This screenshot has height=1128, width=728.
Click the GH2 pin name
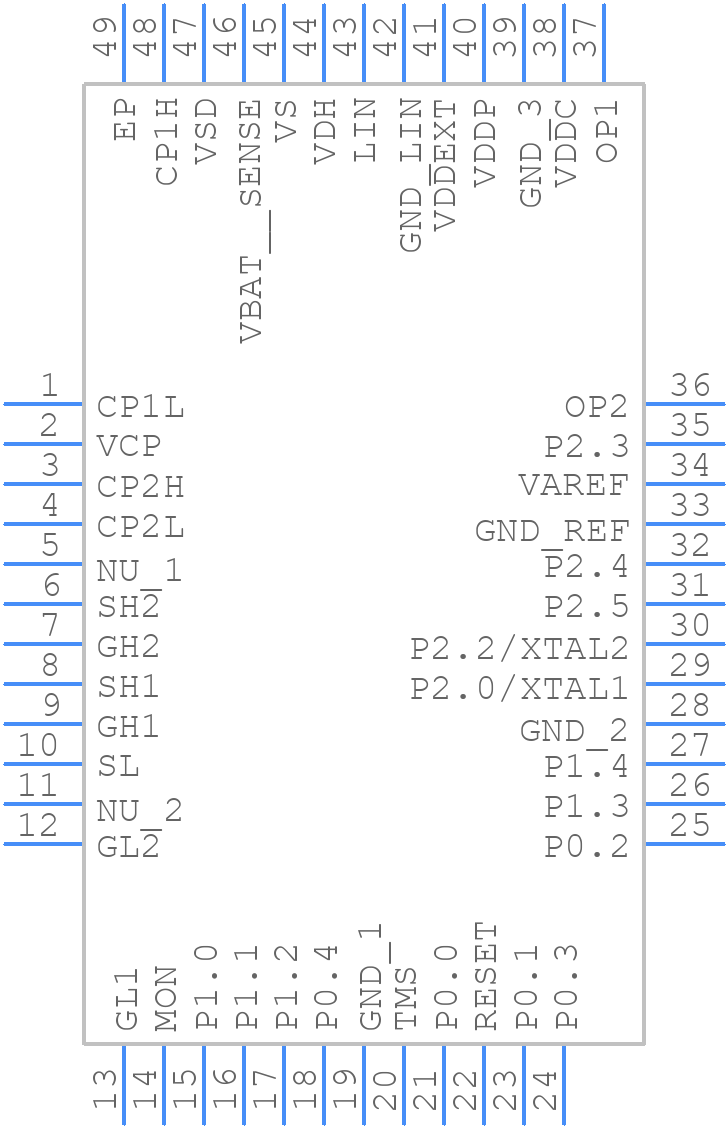pyautogui.click(x=128, y=647)
